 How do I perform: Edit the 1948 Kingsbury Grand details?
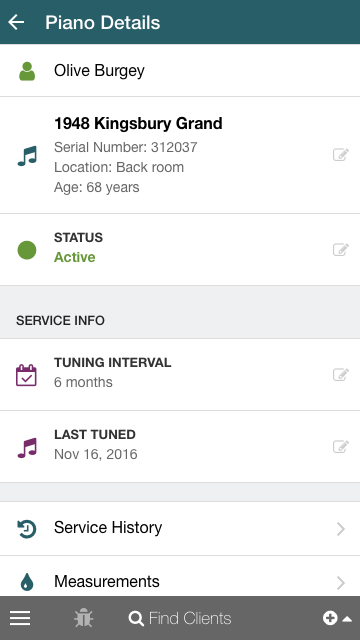(x=340, y=155)
